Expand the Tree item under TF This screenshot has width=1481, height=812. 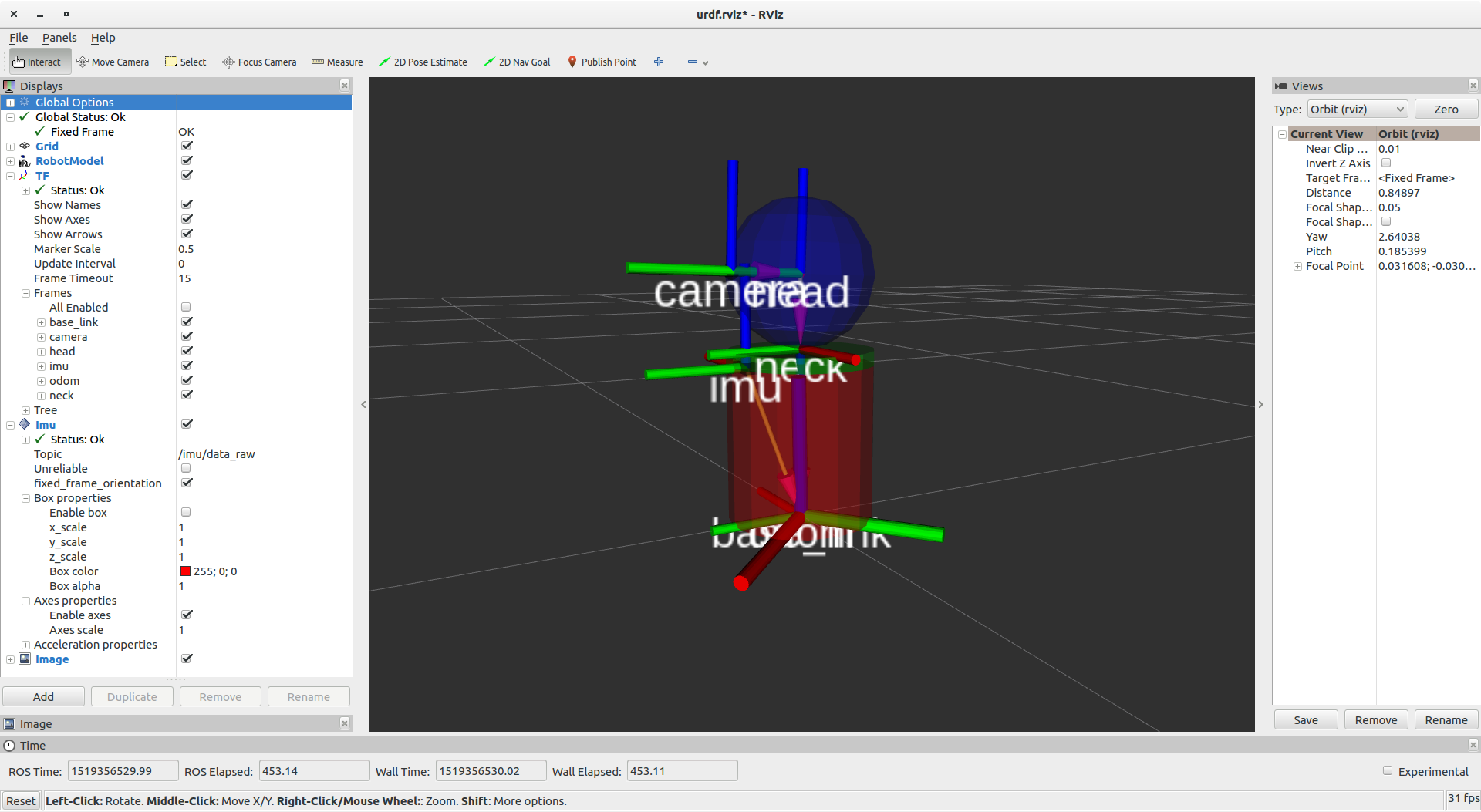coord(25,410)
